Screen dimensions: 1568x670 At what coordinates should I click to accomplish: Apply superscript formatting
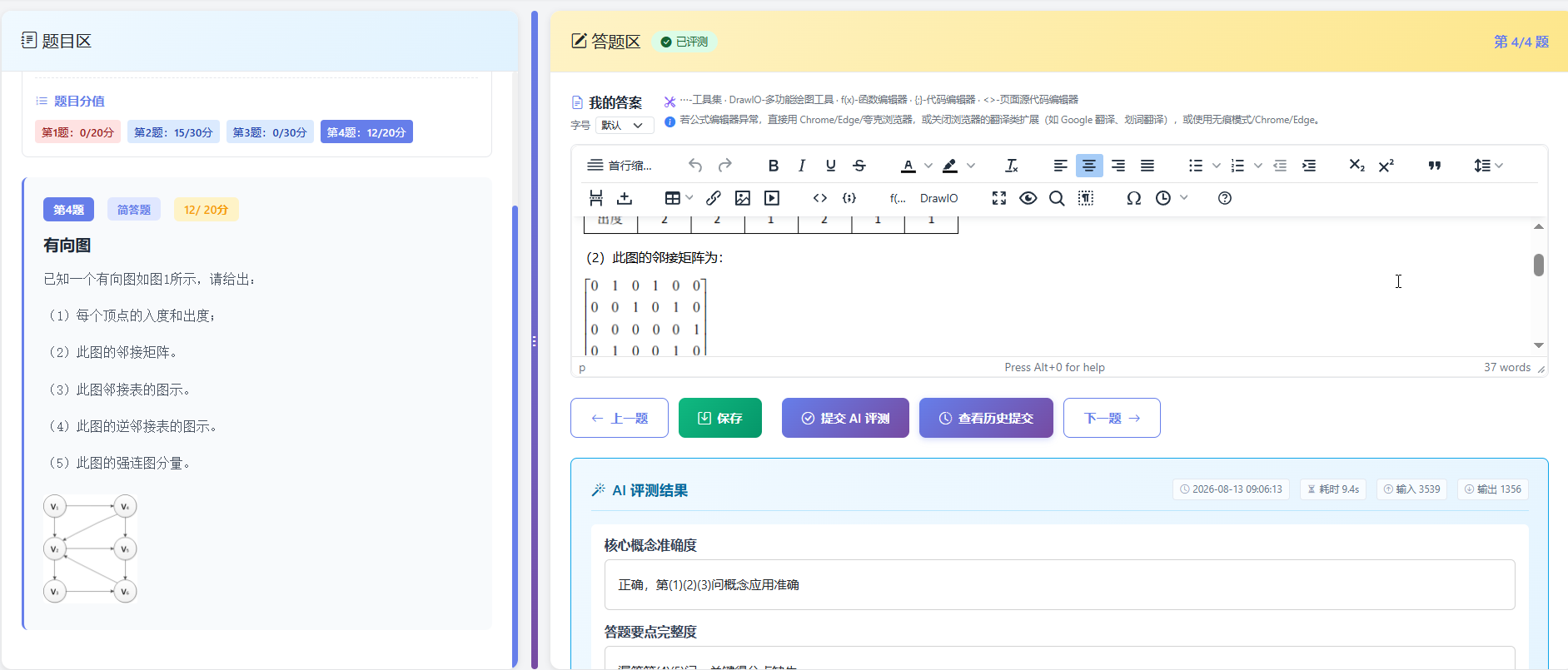tap(1386, 166)
